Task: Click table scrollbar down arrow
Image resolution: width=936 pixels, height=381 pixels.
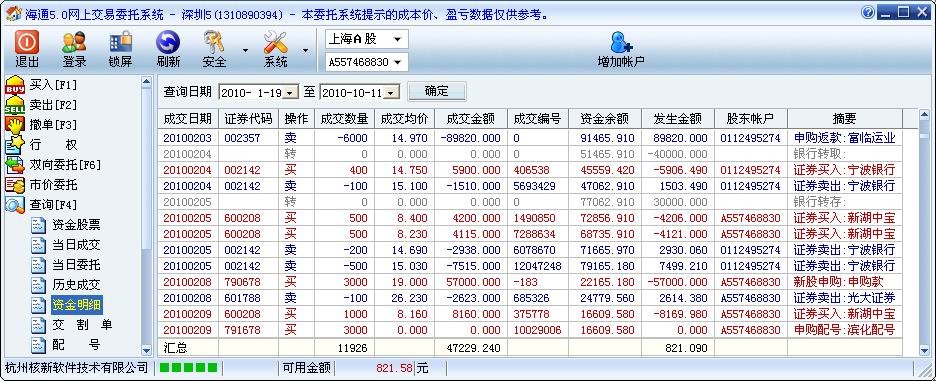Action: (x=924, y=351)
